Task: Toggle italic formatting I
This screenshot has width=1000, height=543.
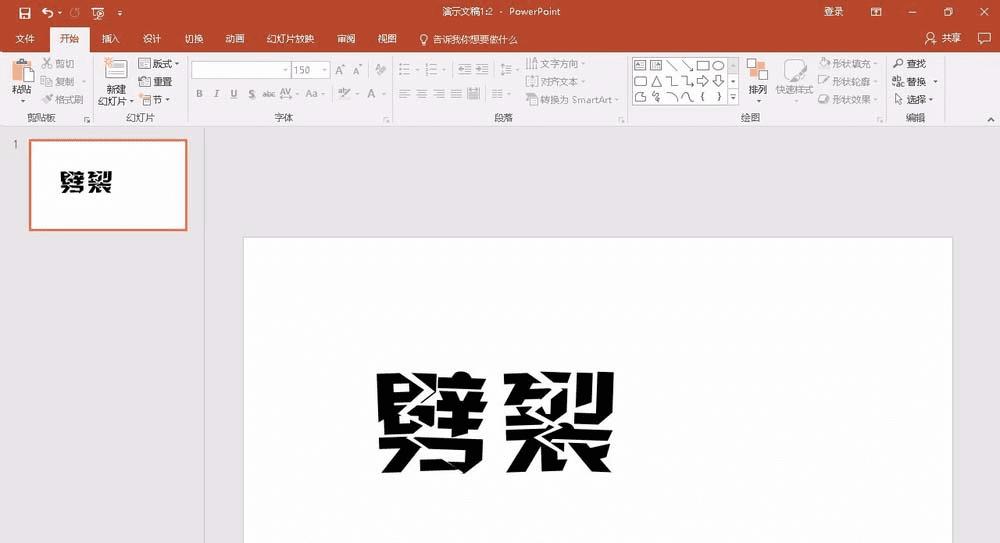Action: click(x=216, y=94)
